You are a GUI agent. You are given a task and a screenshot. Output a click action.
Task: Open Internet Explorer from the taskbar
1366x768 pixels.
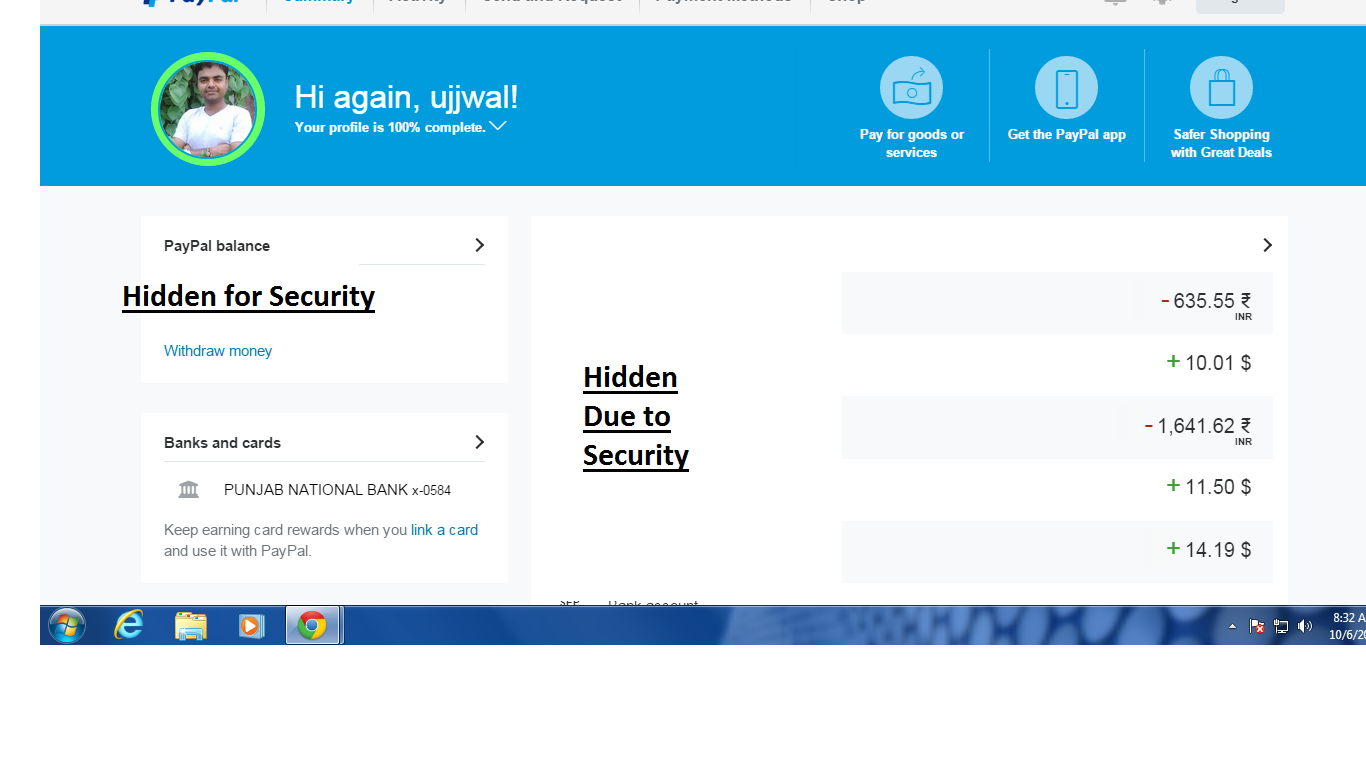tap(129, 626)
